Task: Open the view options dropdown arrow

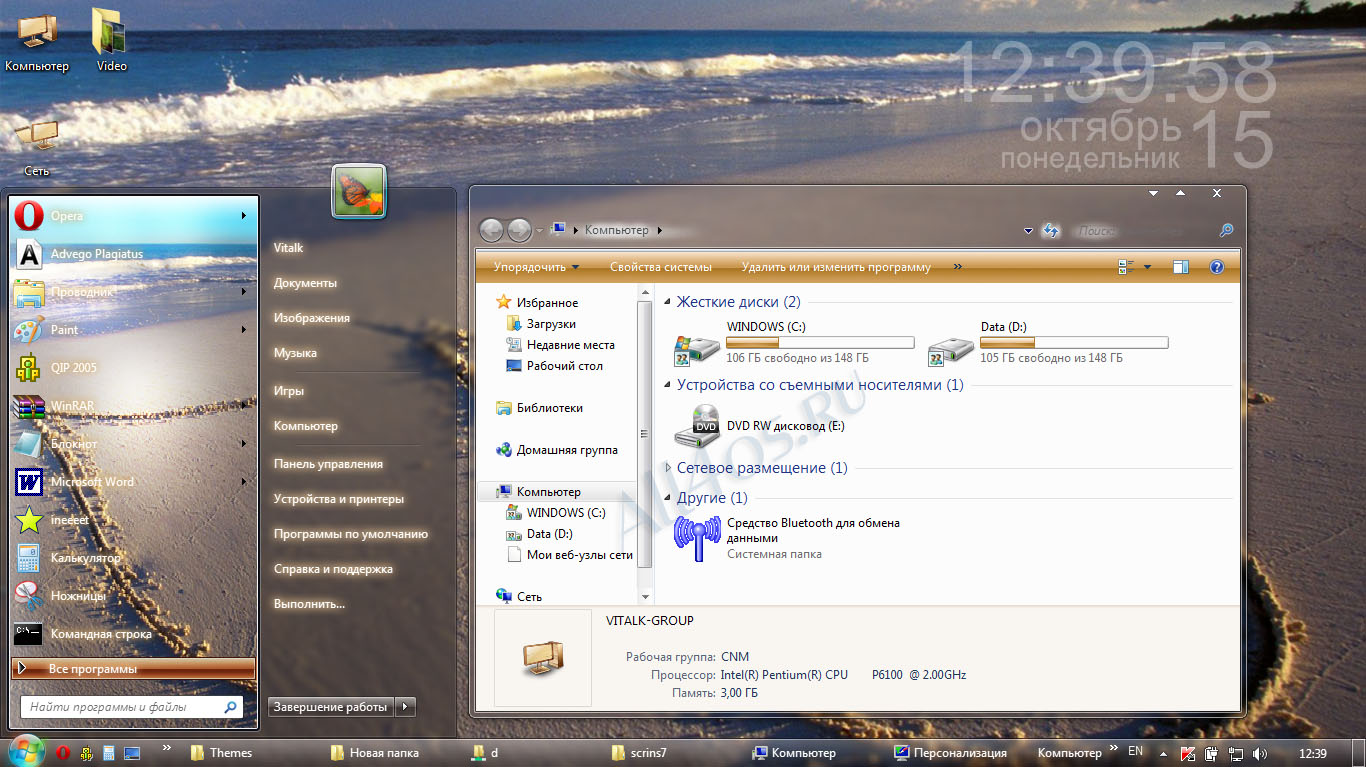Action: point(1147,267)
